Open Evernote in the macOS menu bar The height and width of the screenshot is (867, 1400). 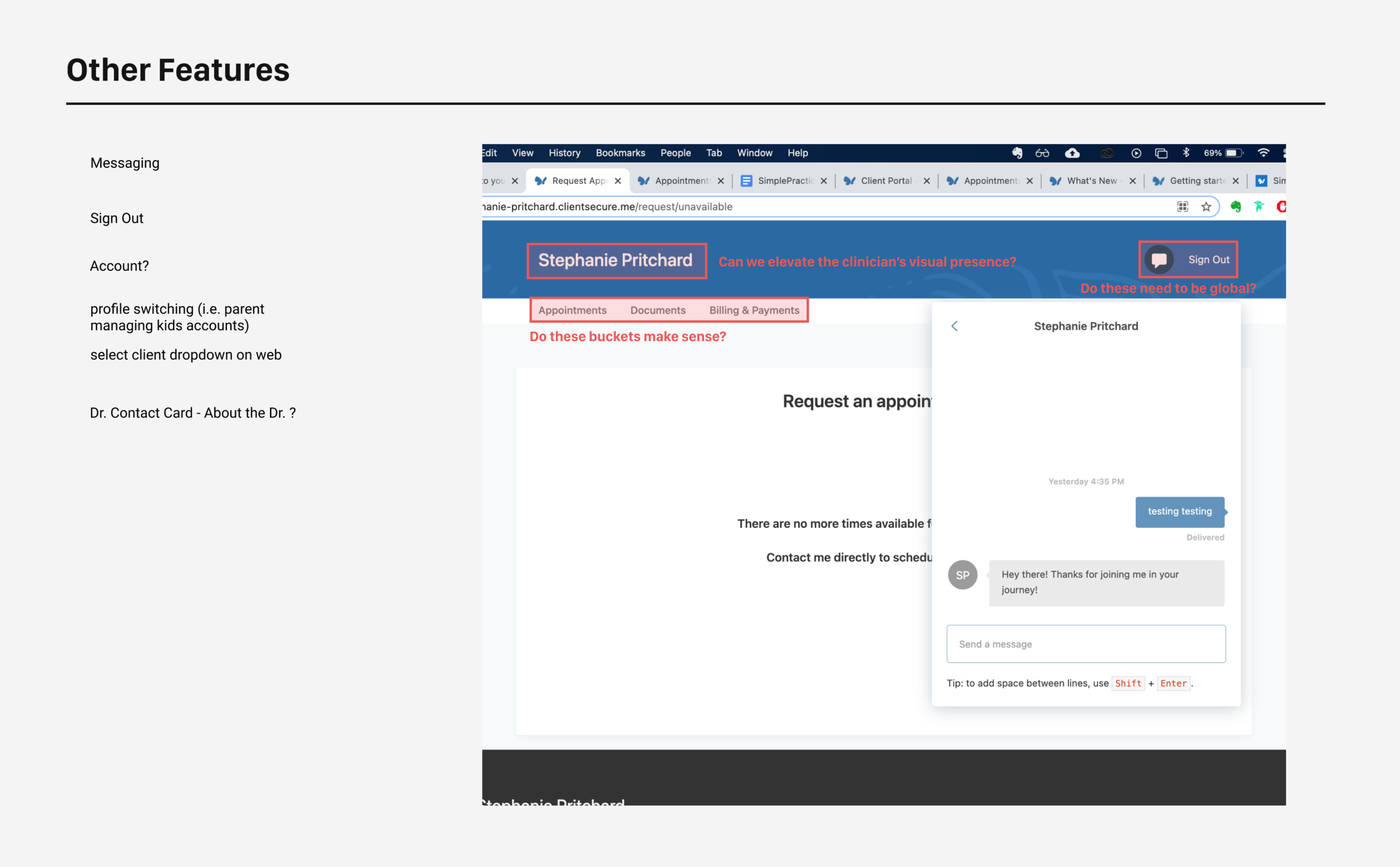1017,153
